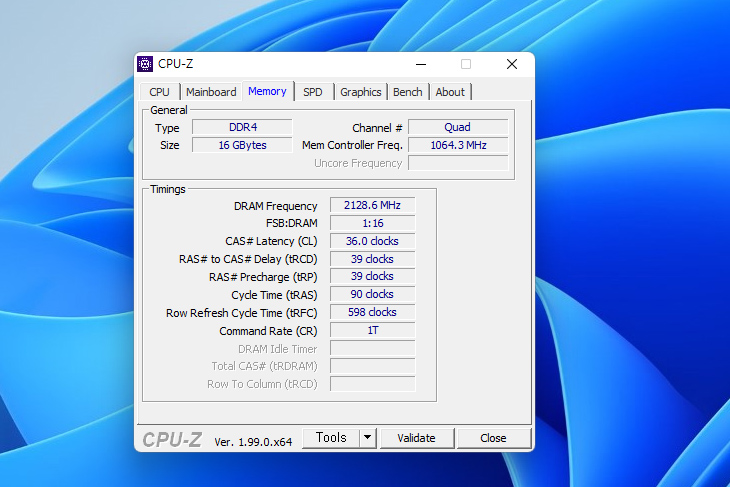730x487 pixels.
Task: Click the CPU-Z window title text
Action: 176,64
